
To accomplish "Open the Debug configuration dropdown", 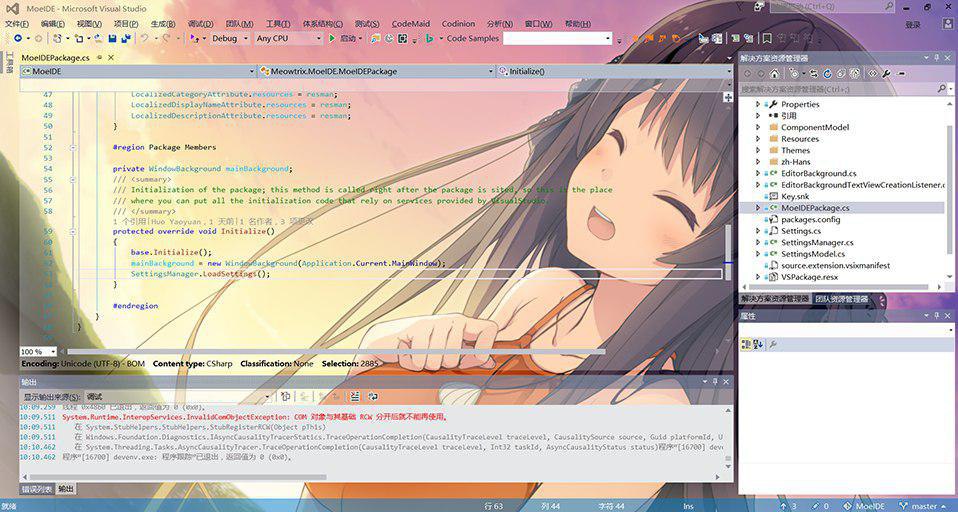I will [230, 38].
